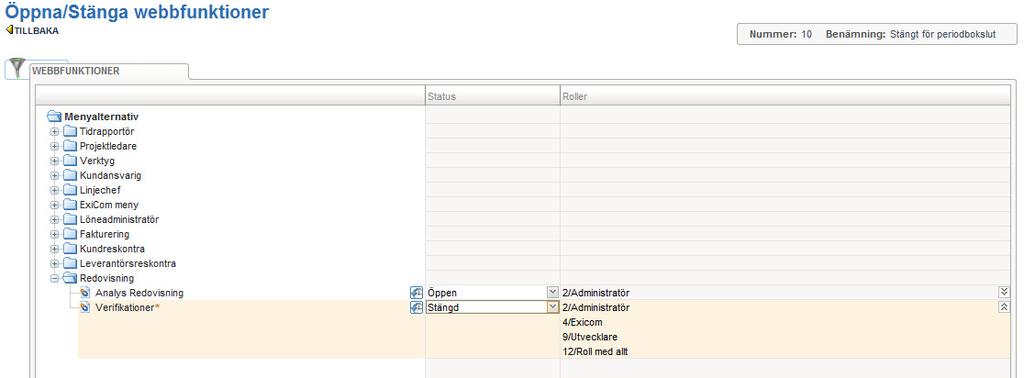This screenshot has width=1024, height=378.
Task: Expand the Tidrapportör tree node
Action: [55, 132]
